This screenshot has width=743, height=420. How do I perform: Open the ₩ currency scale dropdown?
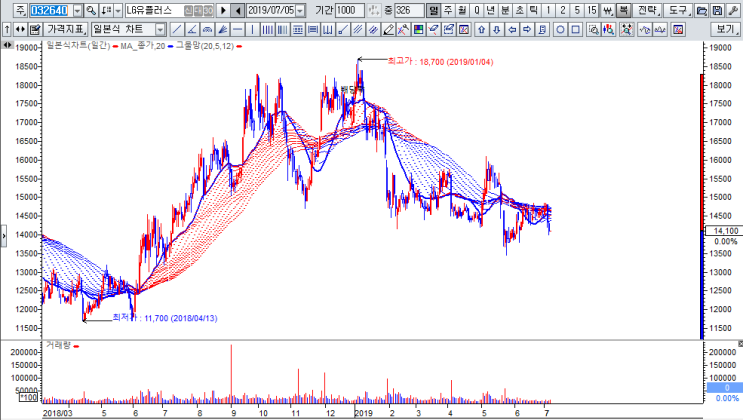(x=607, y=10)
